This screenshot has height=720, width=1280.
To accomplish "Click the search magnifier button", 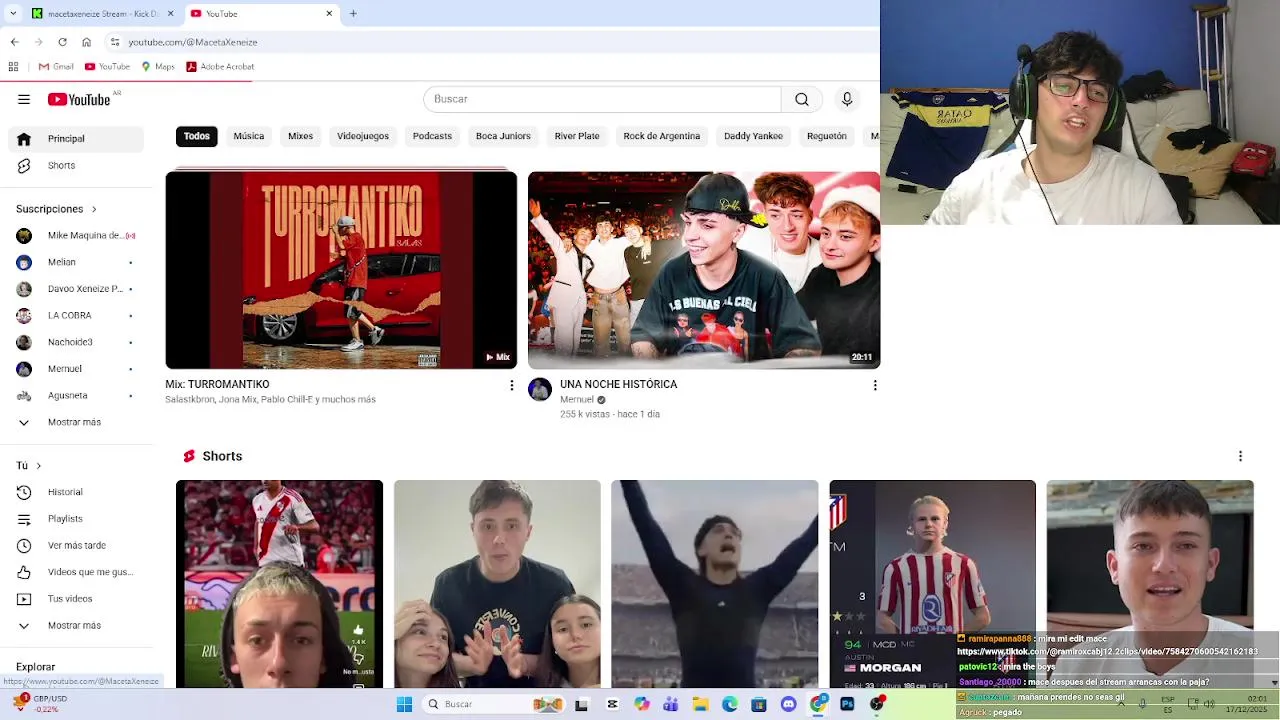I will [x=802, y=99].
